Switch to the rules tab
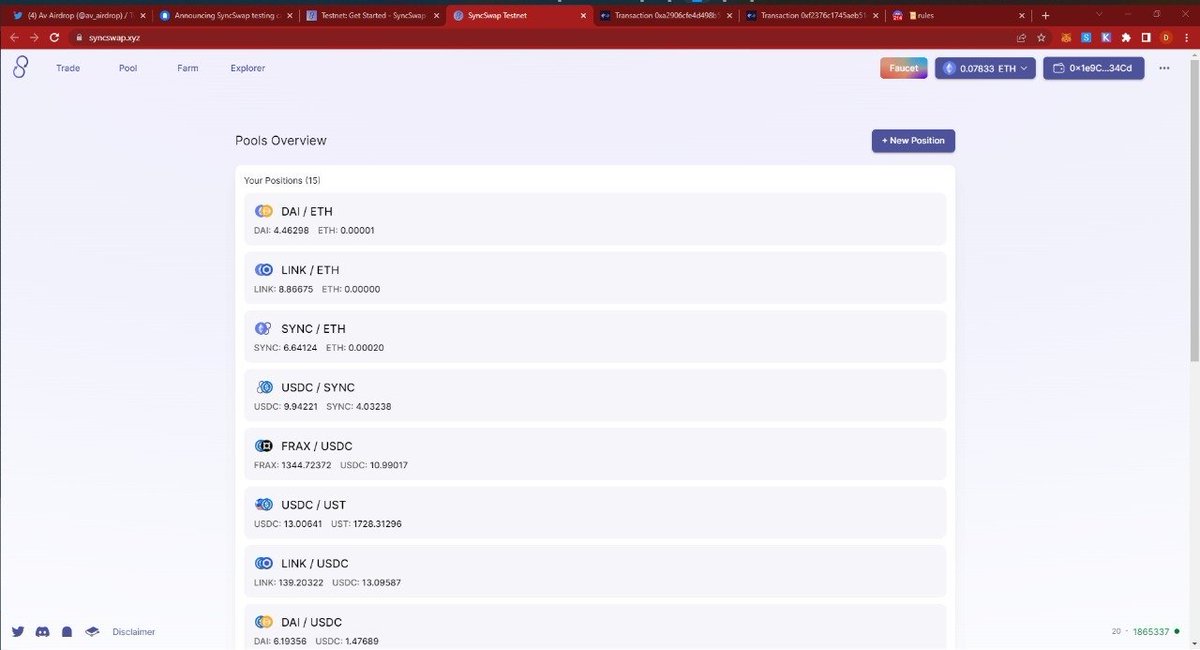Viewport: 1200px width, 650px height. [957, 16]
